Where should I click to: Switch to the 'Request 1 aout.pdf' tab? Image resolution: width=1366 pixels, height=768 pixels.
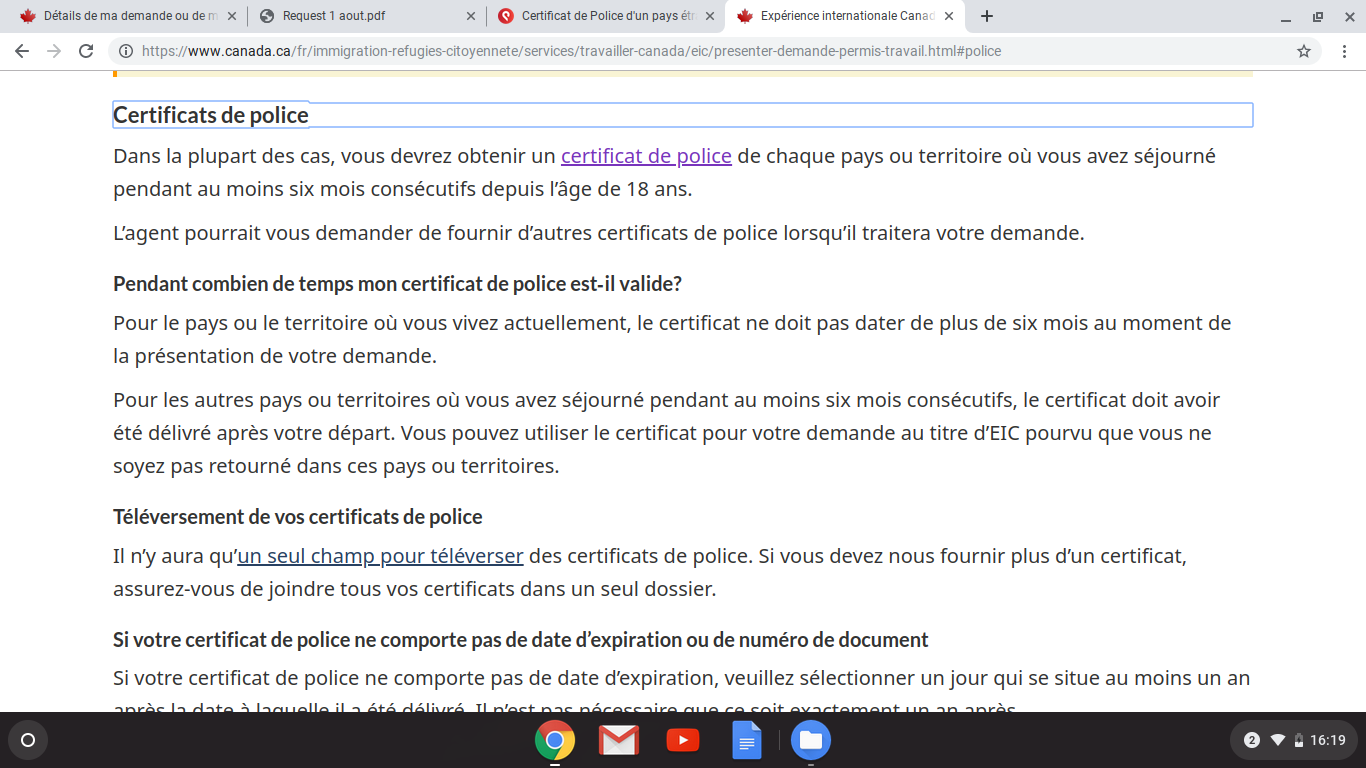pos(366,16)
